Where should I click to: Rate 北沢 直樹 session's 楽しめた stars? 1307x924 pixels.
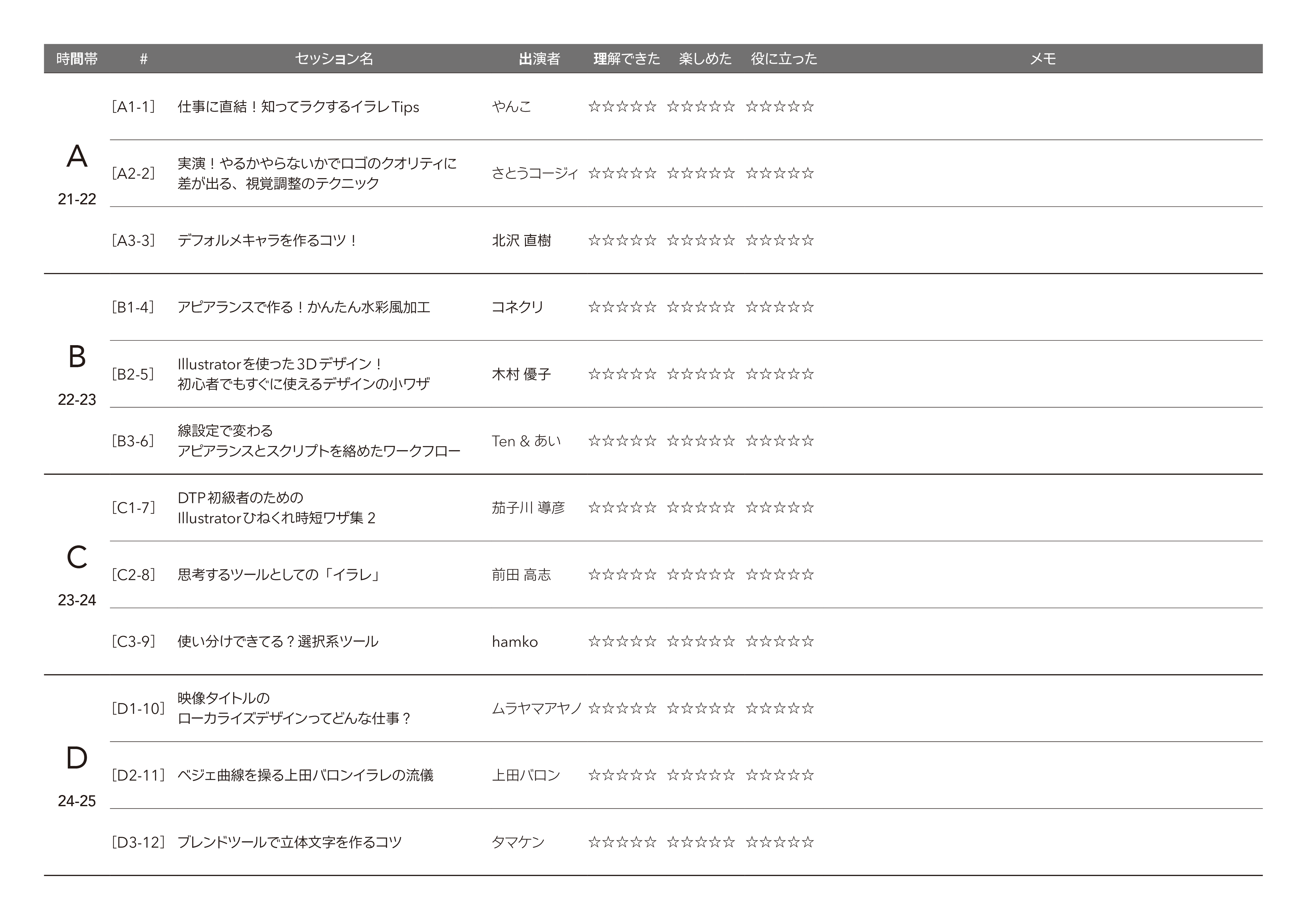[701, 240]
